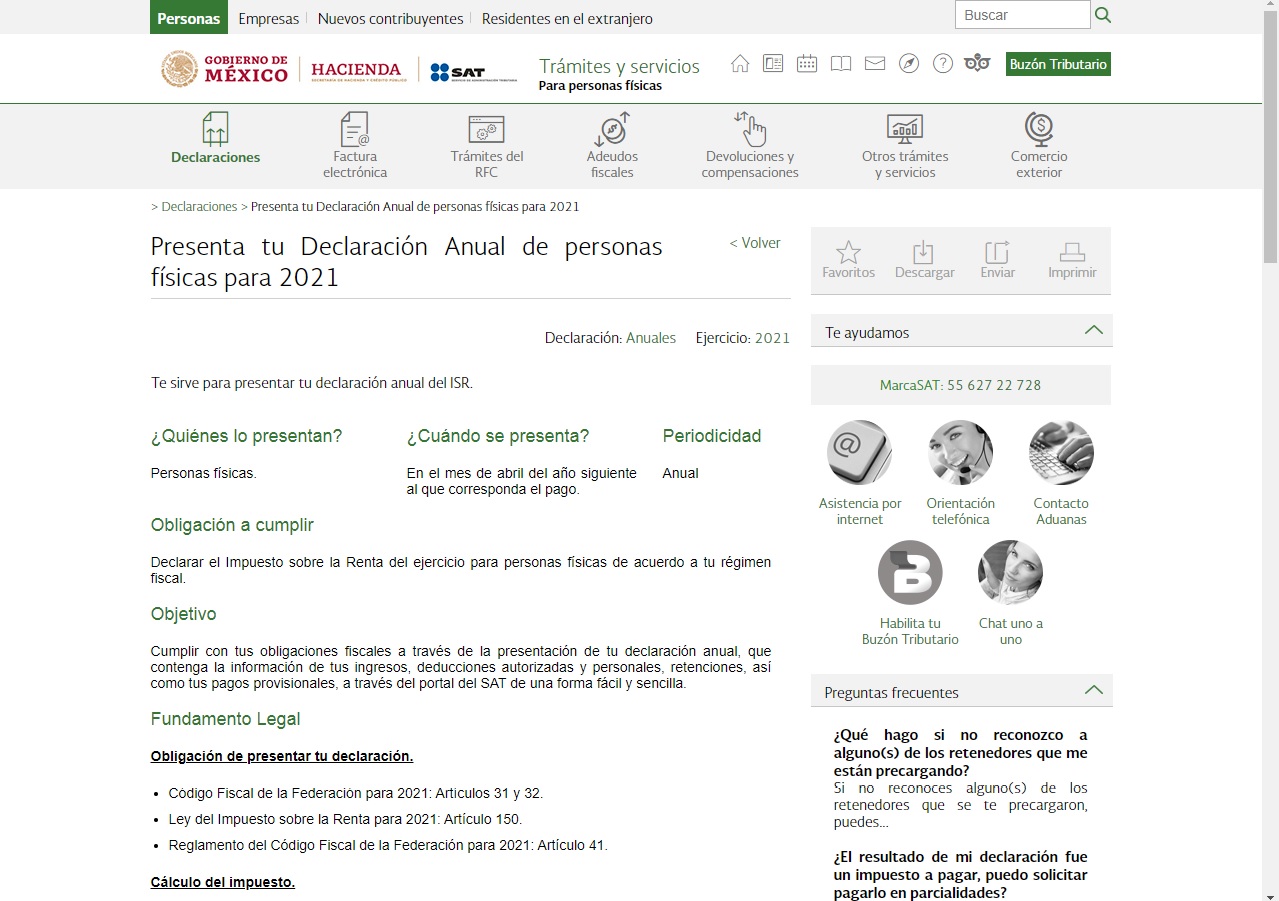Switch to the Empresas tab
Screen dimensions: 1279x901
268,17
